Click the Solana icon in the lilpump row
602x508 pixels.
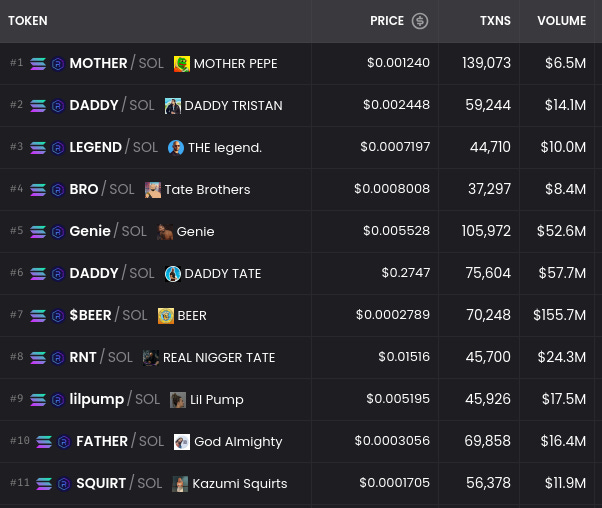pos(38,400)
